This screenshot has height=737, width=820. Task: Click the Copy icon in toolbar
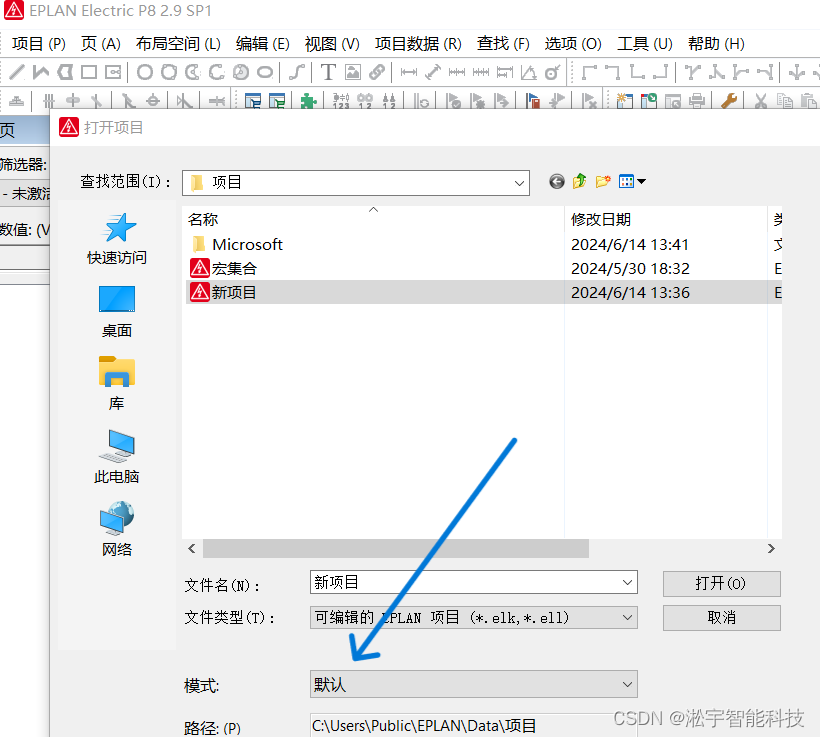[784, 100]
